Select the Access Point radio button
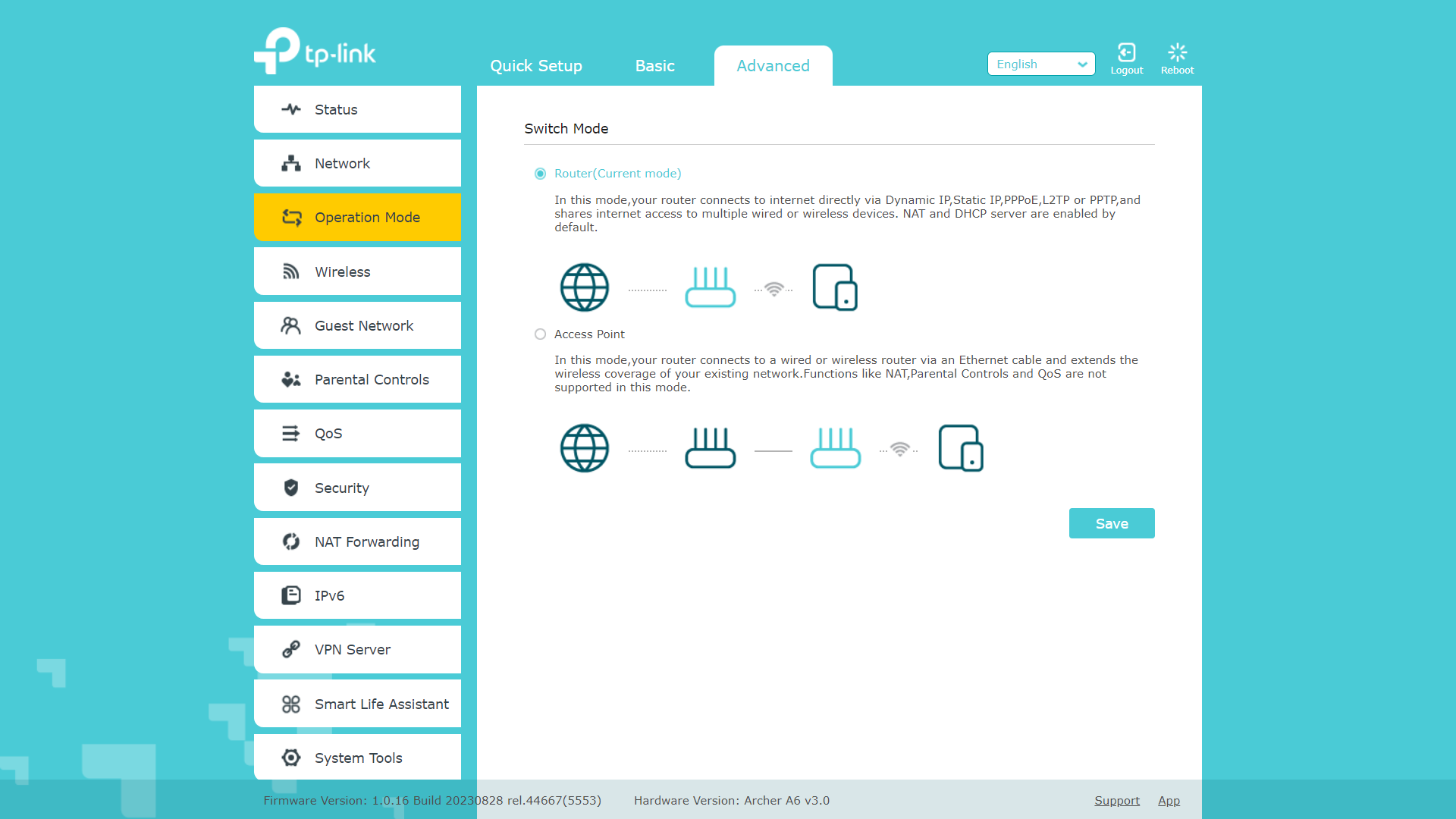The height and width of the screenshot is (819, 1456). [x=540, y=334]
